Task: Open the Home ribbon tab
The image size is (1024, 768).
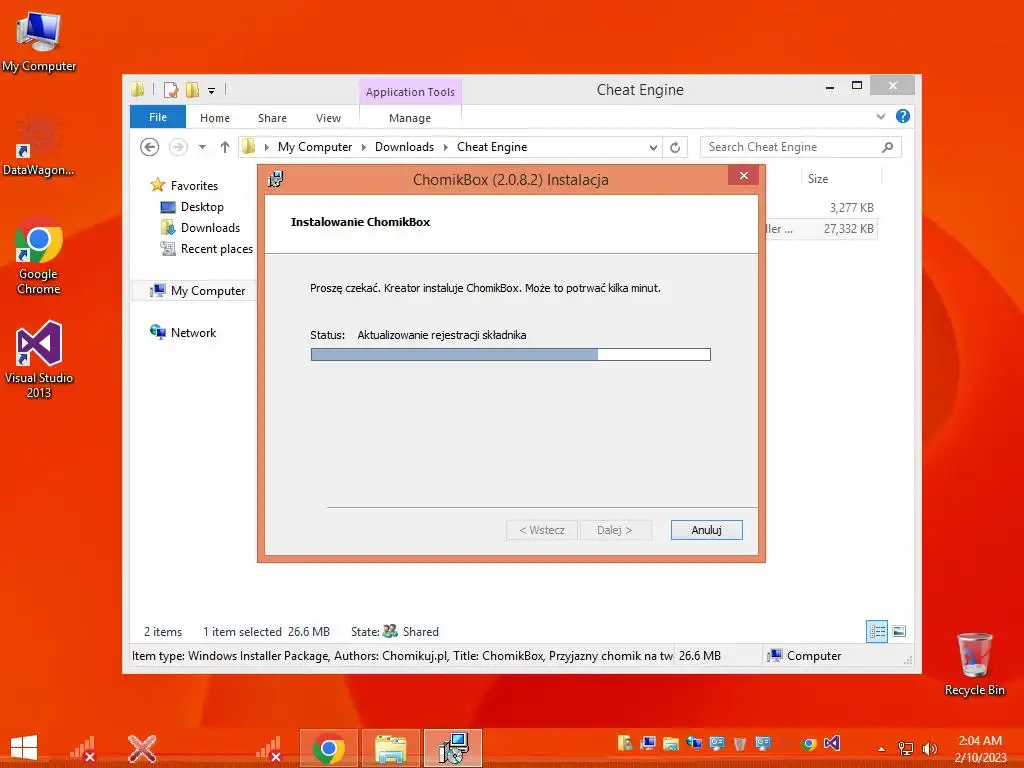Action: [215, 118]
